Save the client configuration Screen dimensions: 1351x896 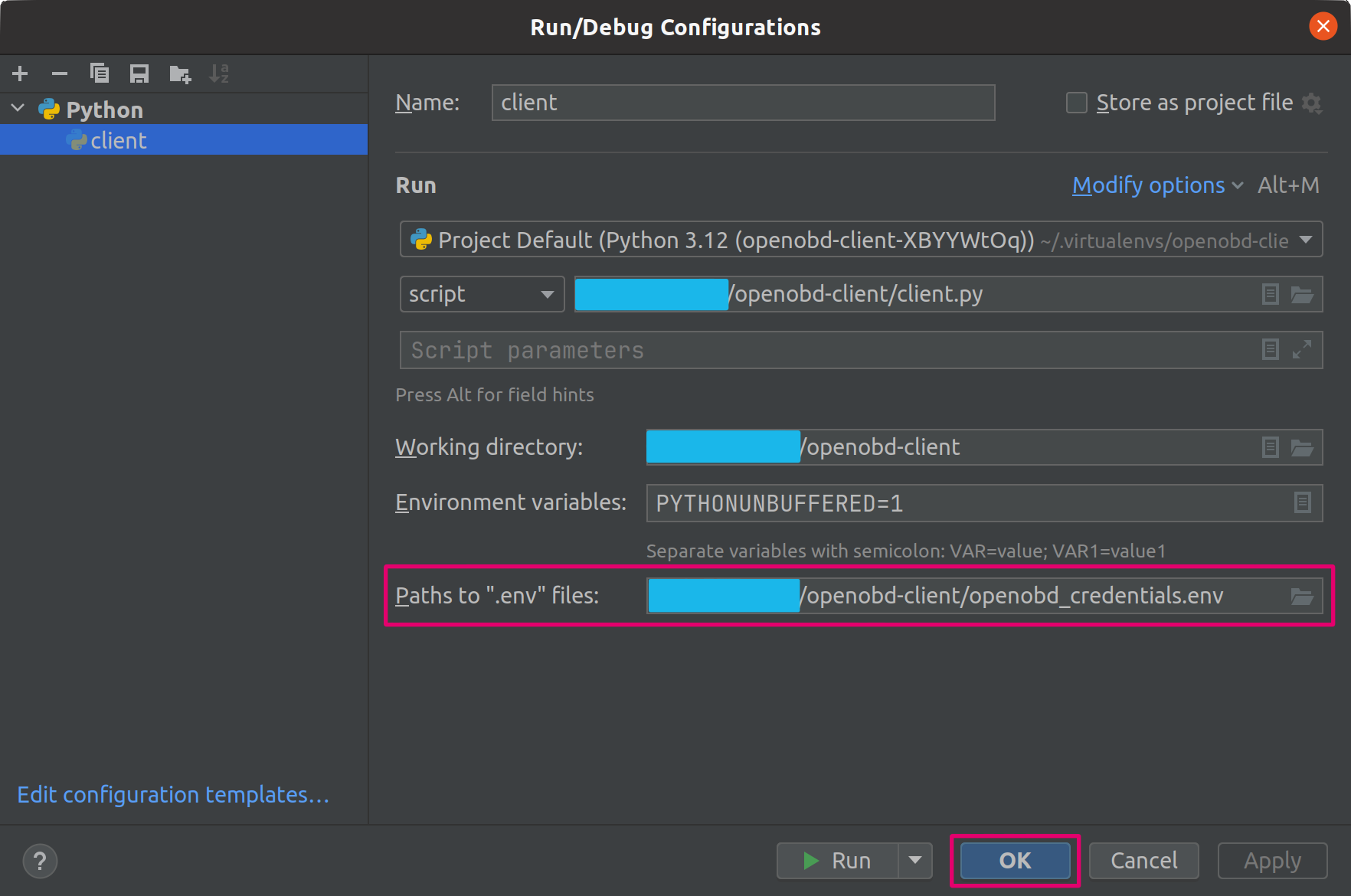click(139, 74)
